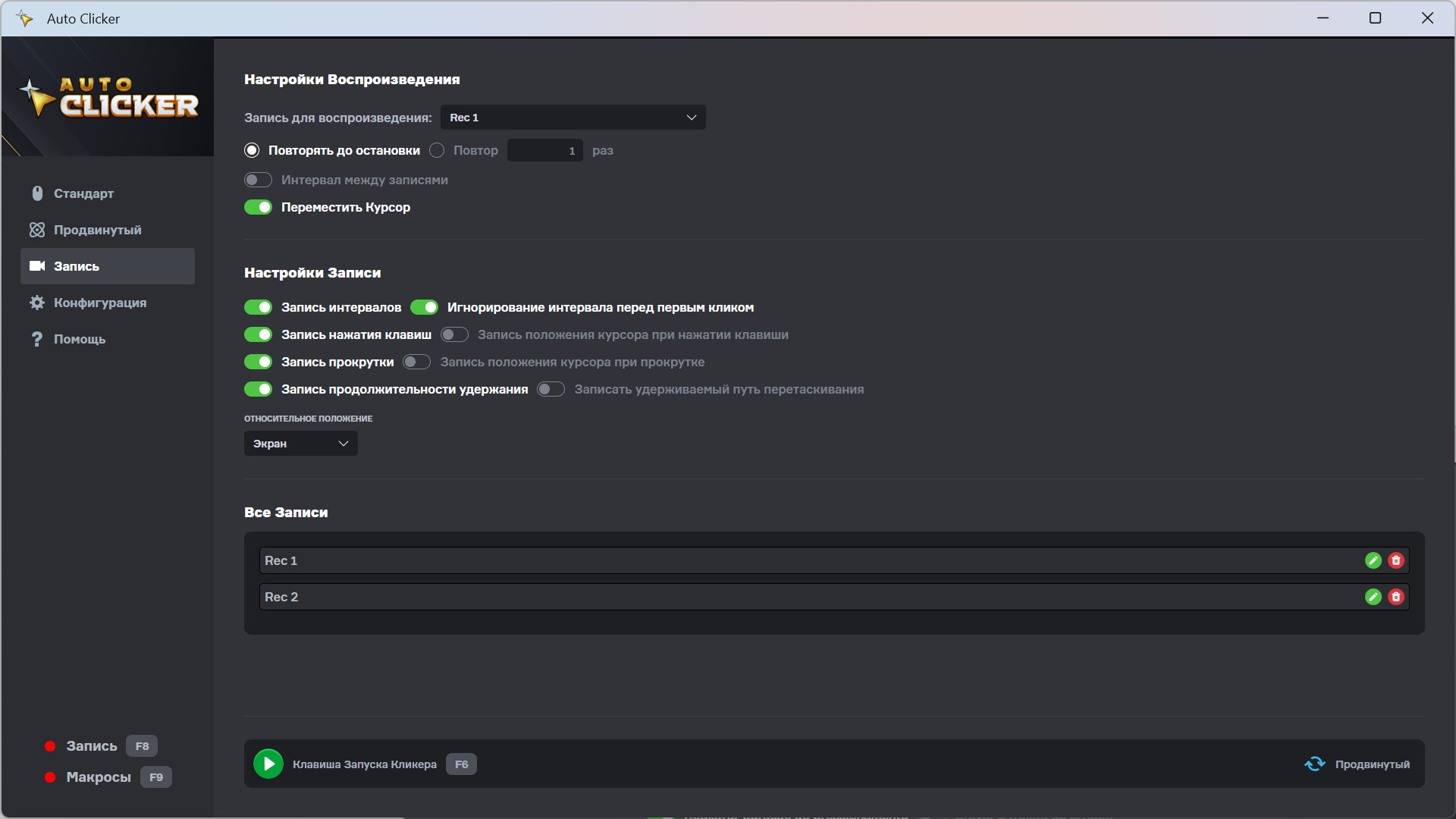The image size is (1456, 819).
Task: Open Конфигурация gear icon
Action: tap(36, 303)
